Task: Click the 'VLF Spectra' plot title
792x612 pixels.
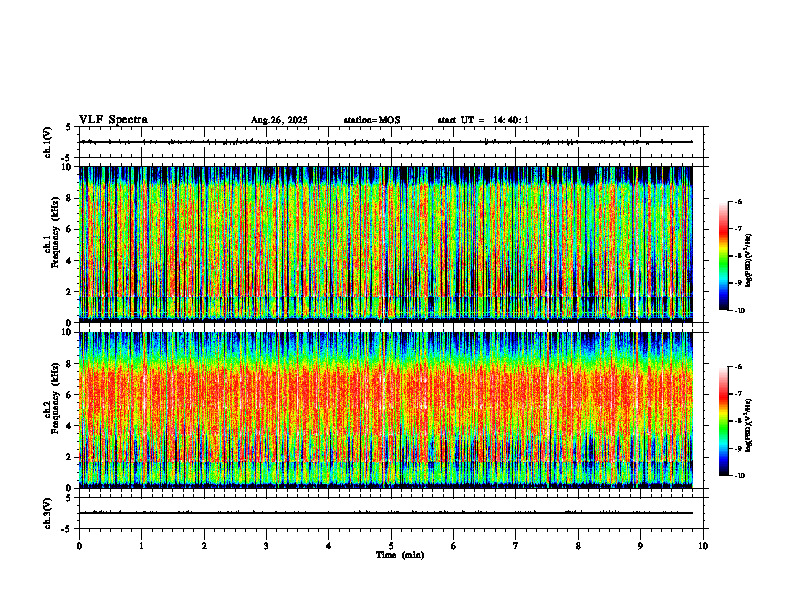Action: click(113, 120)
